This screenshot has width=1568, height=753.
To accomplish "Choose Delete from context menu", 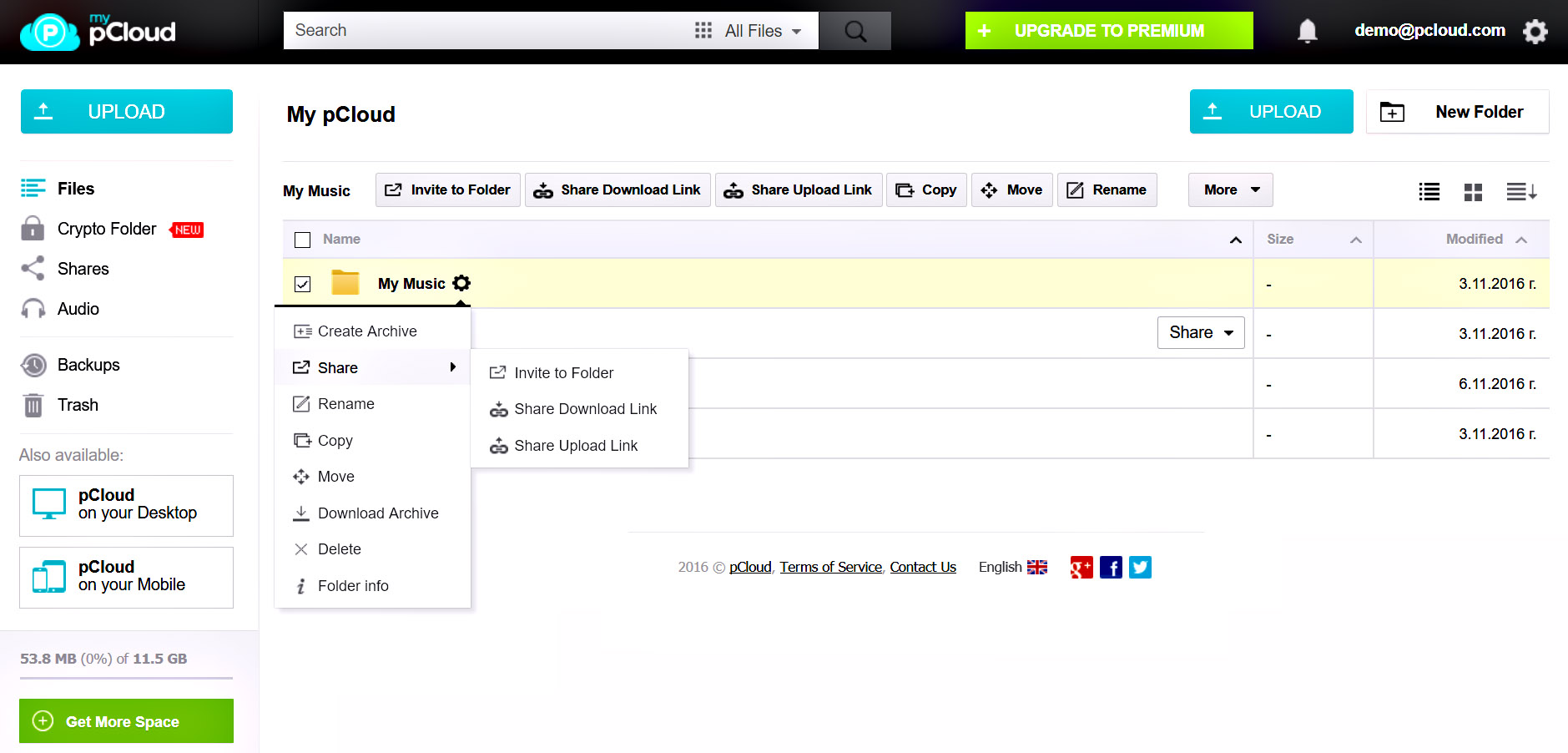I will [372, 549].
